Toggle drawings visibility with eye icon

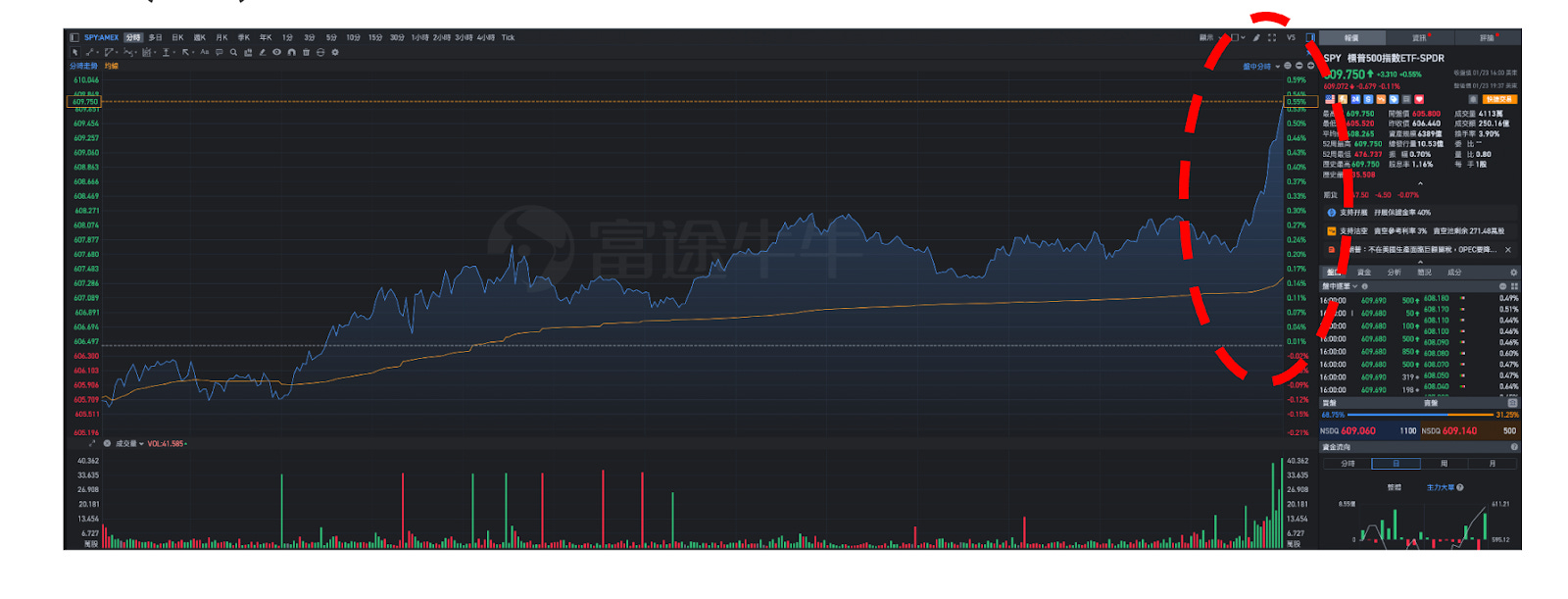click(277, 52)
